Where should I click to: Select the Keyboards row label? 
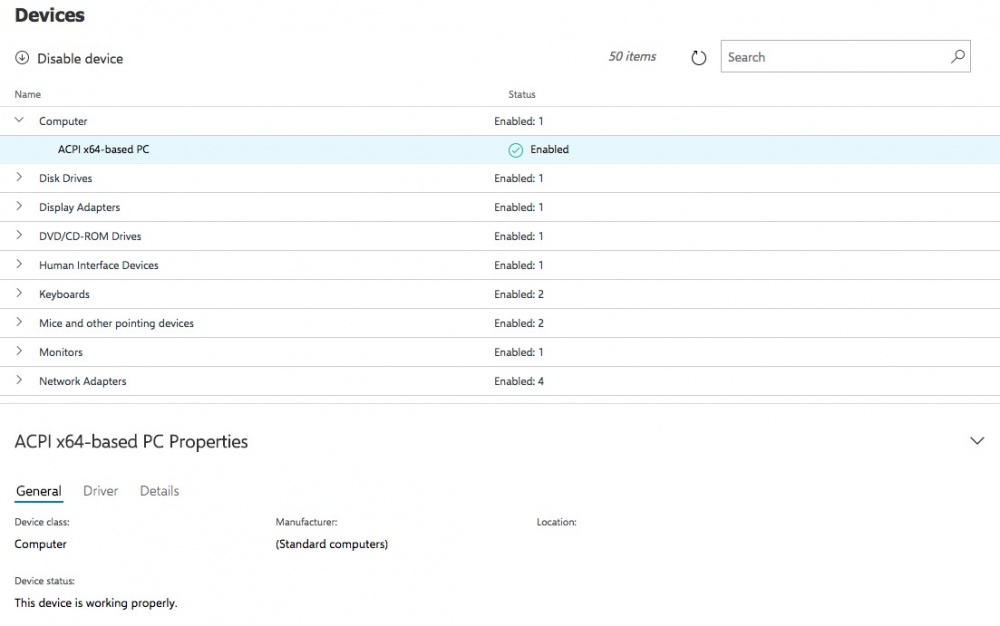(x=64, y=294)
